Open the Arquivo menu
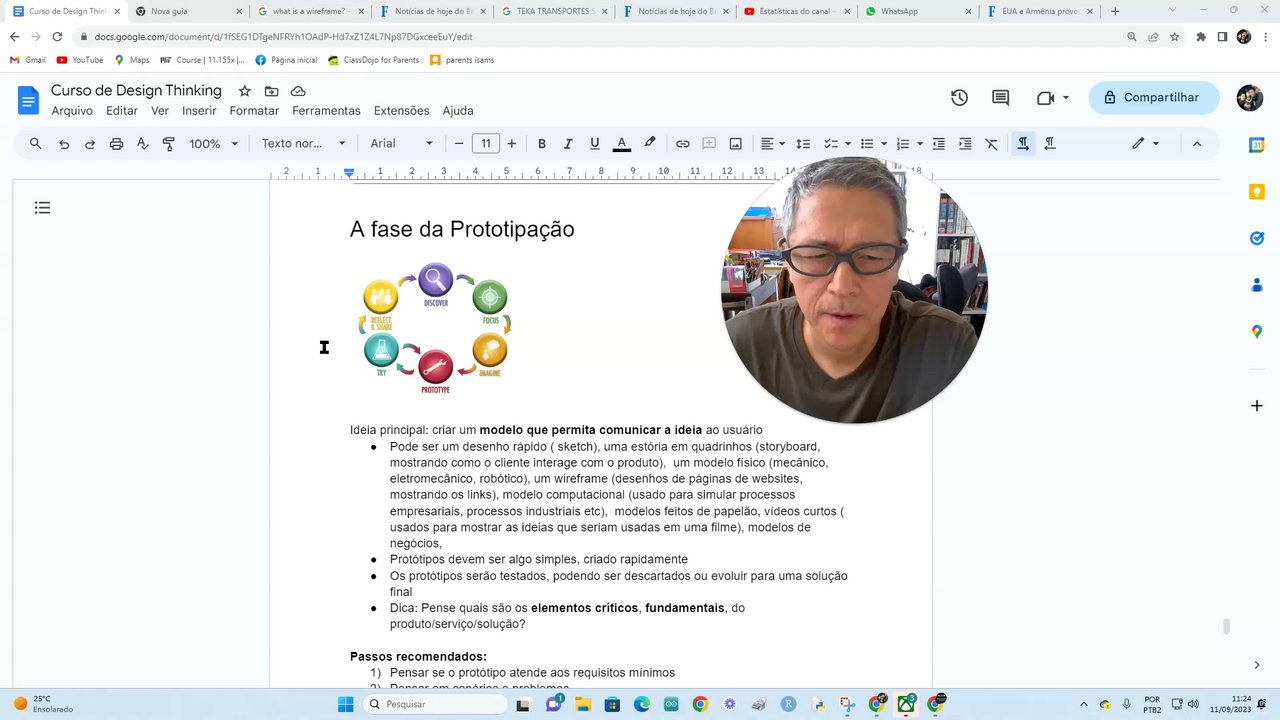 point(72,111)
